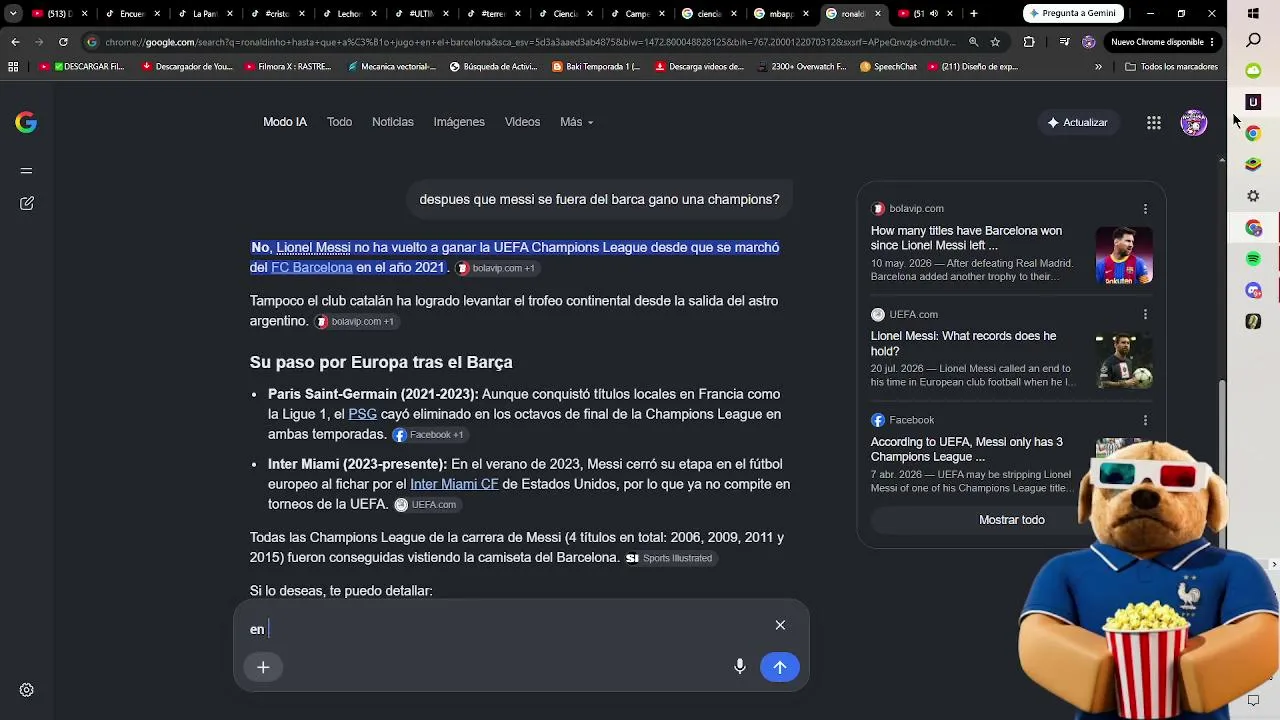Open the Chrome three-dot menu
This screenshot has height=720, width=1280.
[x=1213, y=42]
